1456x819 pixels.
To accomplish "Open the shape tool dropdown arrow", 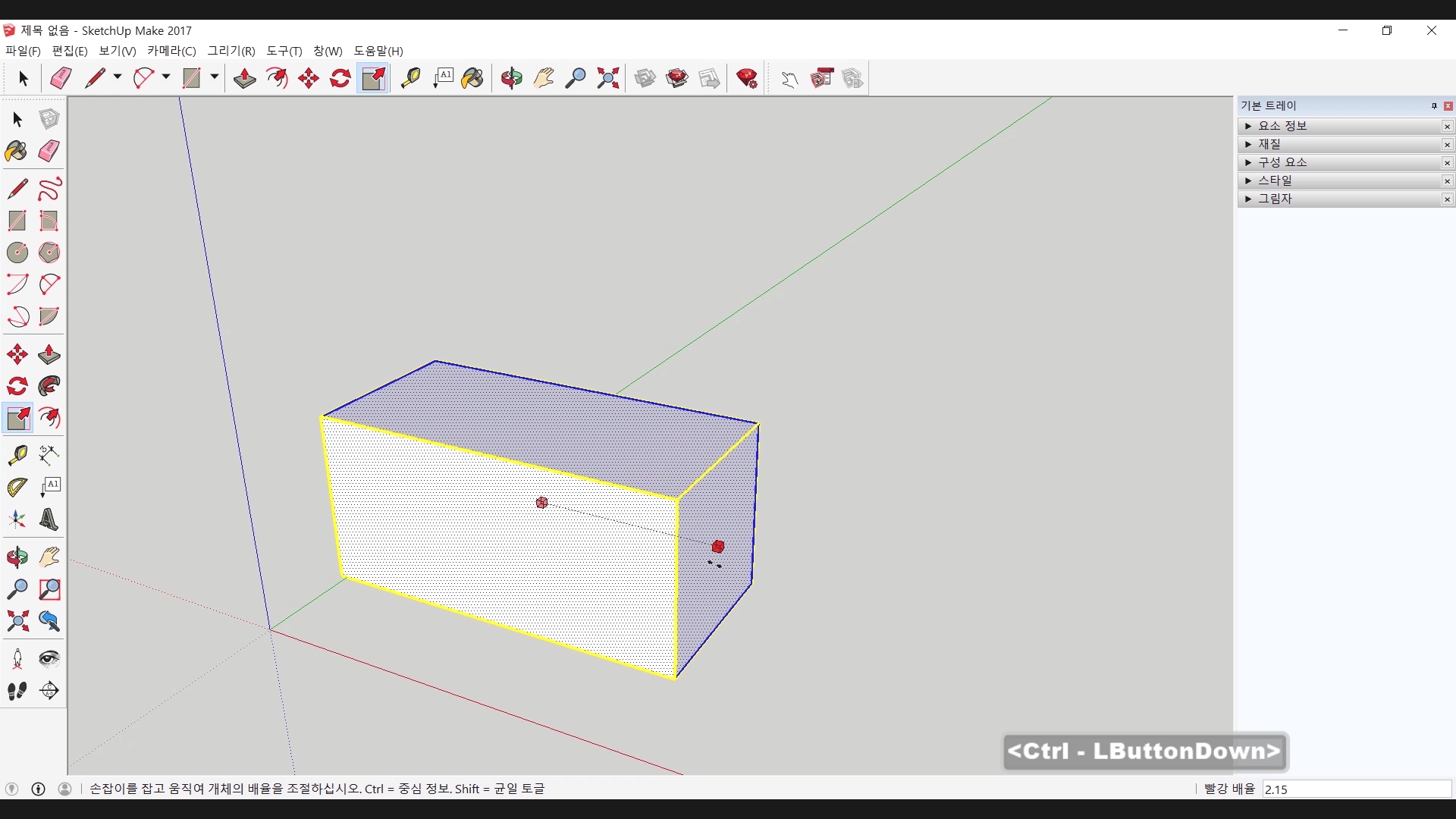I will [x=215, y=77].
